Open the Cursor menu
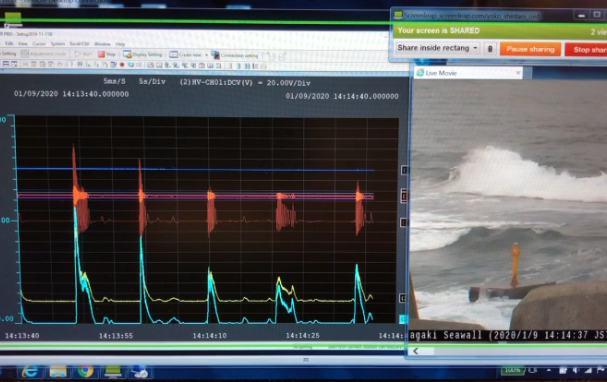Viewport: 607px width, 382px height. [x=39, y=44]
